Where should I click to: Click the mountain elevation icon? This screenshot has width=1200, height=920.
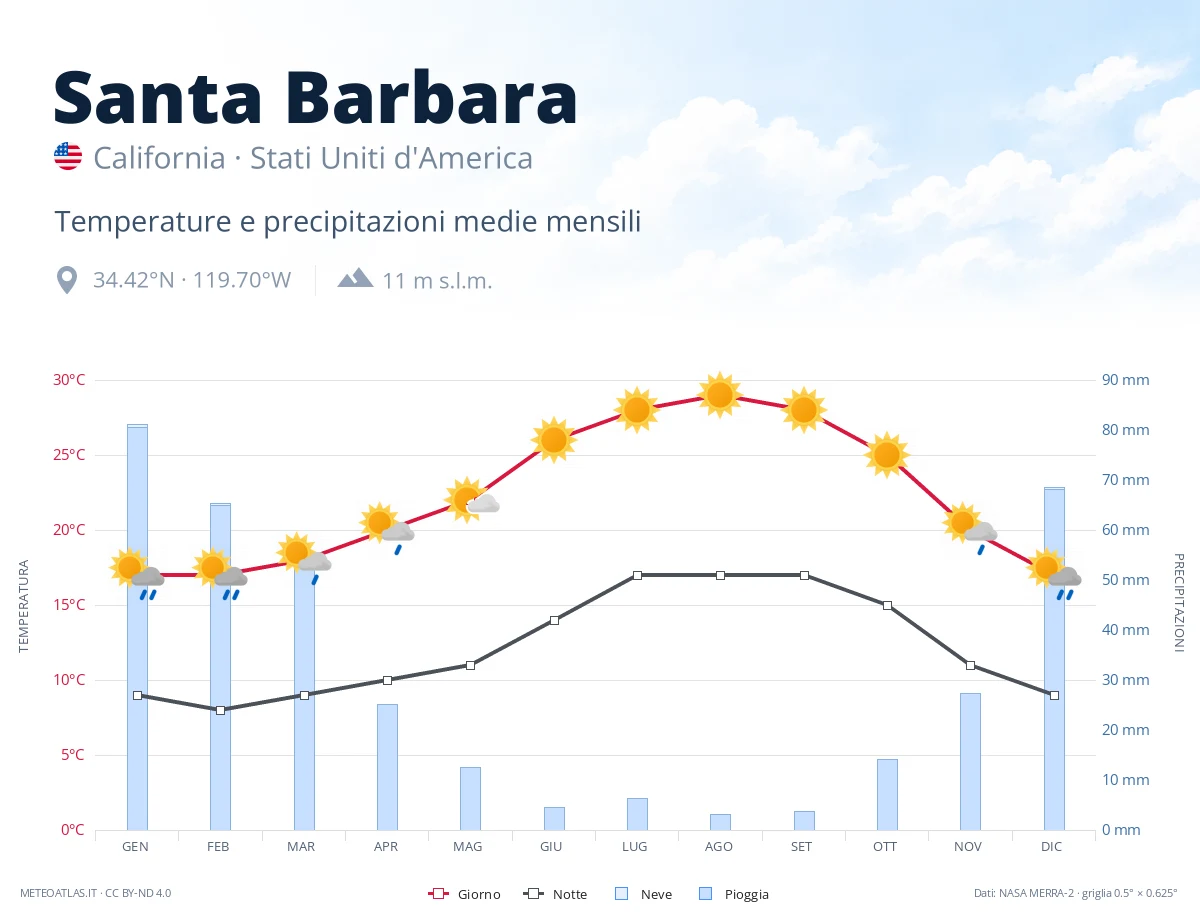pyautogui.click(x=355, y=279)
